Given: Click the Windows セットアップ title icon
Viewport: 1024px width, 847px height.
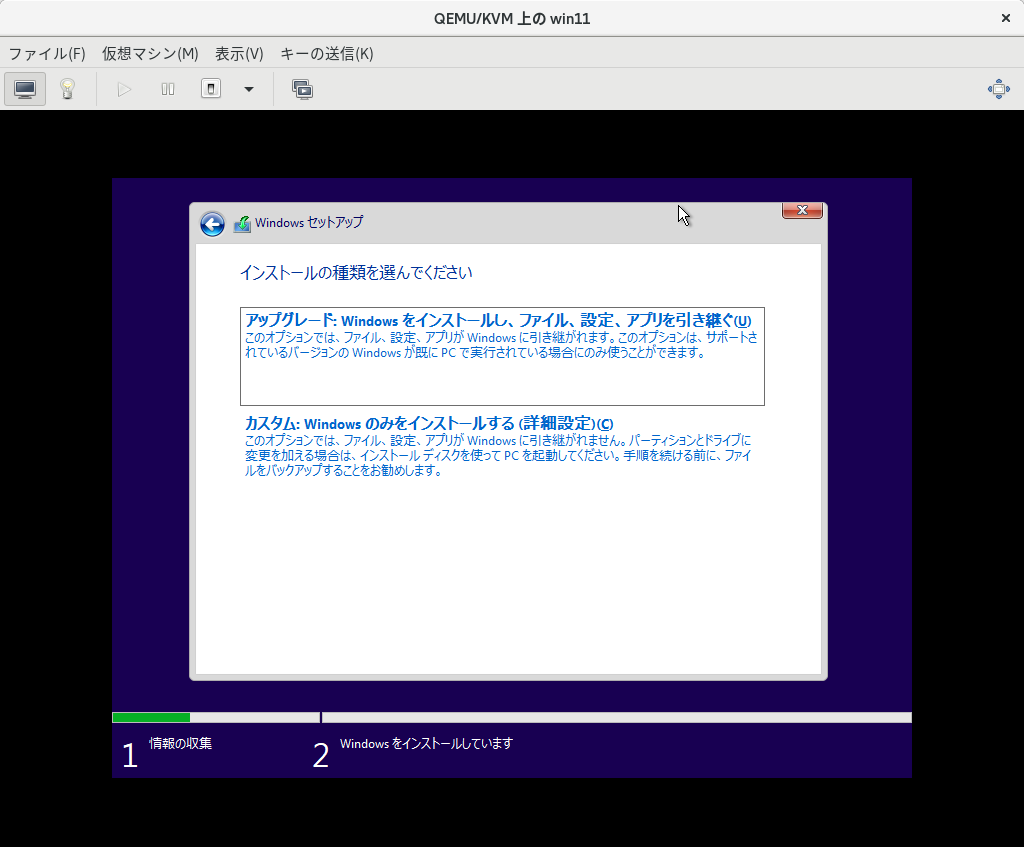Looking at the screenshot, I should click(242, 223).
